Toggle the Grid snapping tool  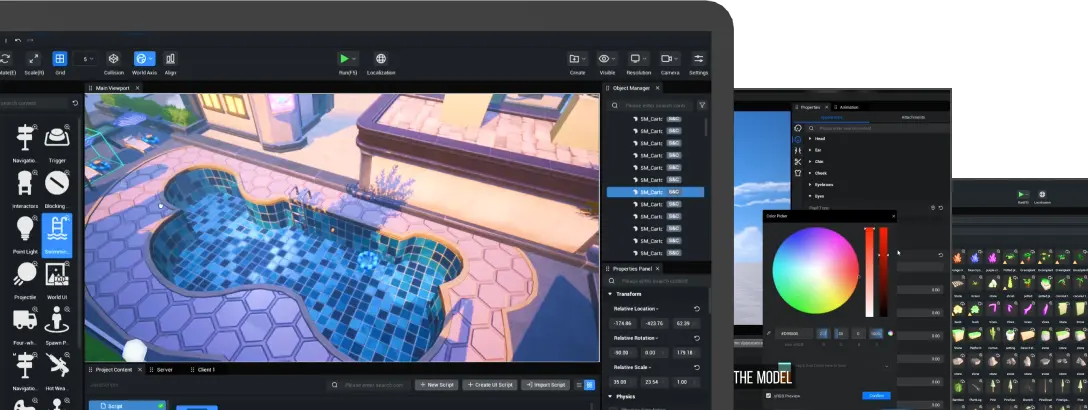pyautogui.click(x=60, y=59)
